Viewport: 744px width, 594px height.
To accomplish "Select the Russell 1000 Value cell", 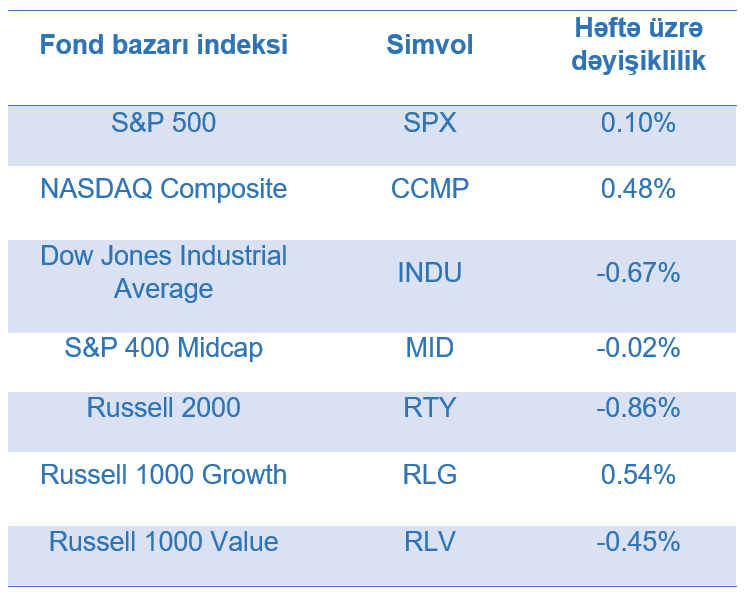I will tap(163, 542).
